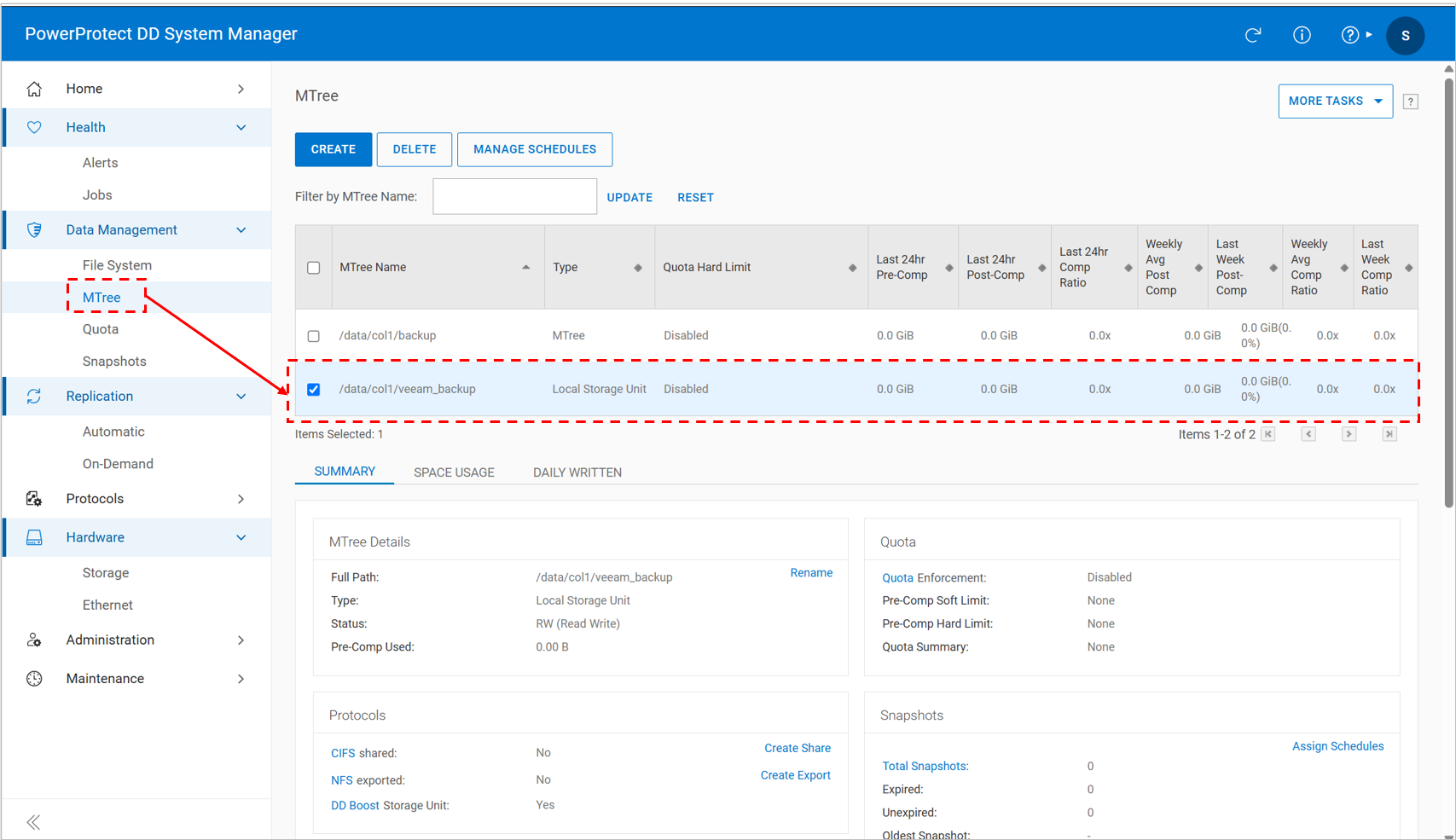The width and height of the screenshot is (1456, 840).
Task: Select the /data/col1/backup name cell
Action: pyautogui.click(x=387, y=335)
